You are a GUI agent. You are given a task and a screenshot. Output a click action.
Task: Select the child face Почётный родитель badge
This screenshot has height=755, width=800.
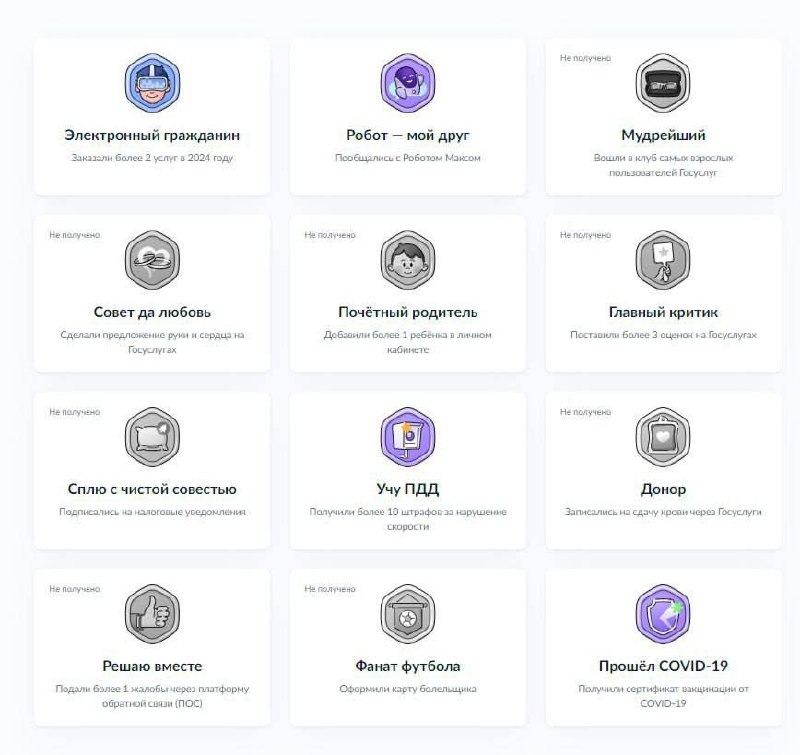tap(408, 260)
